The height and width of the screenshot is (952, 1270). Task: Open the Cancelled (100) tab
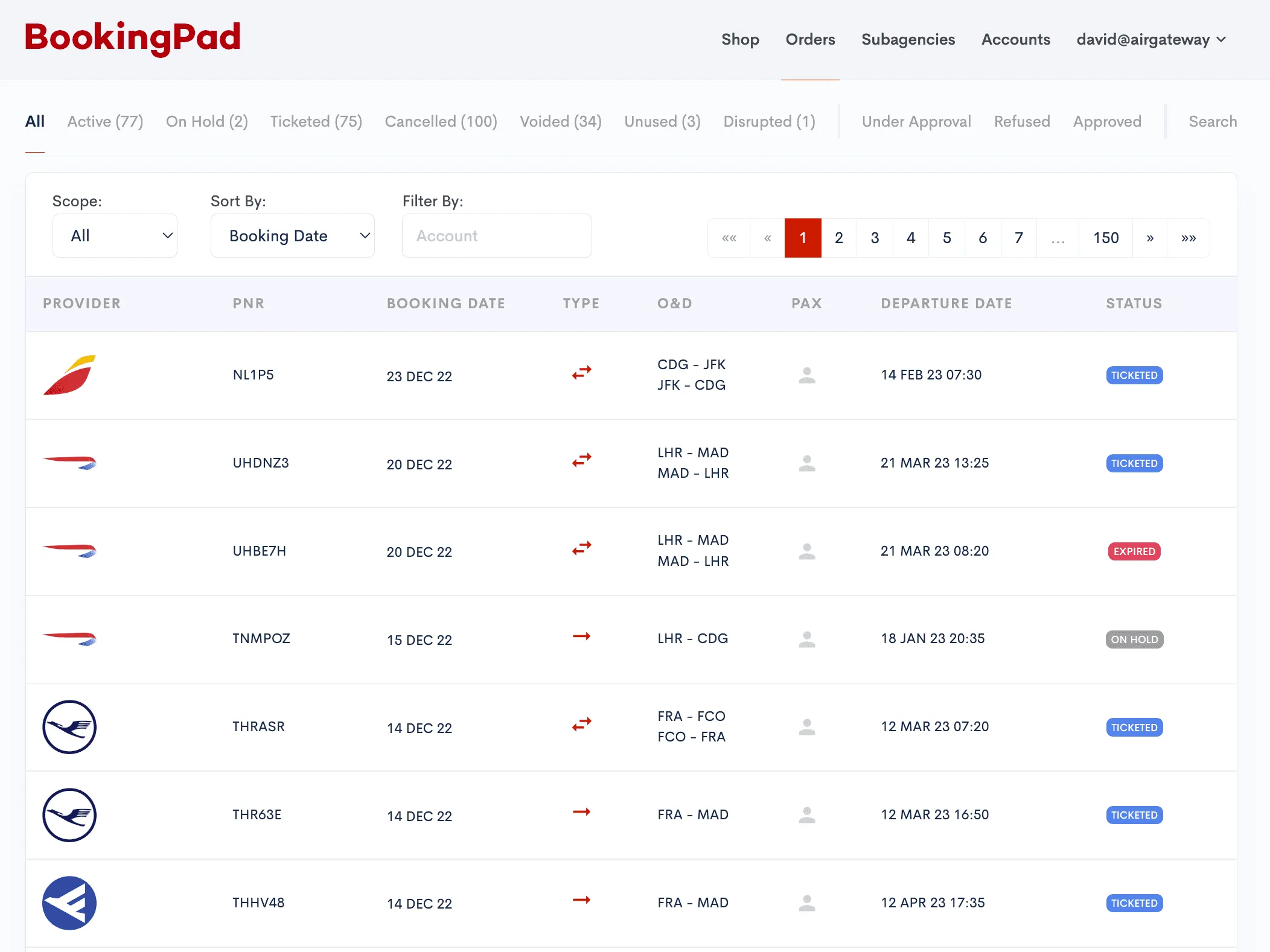tap(441, 122)
